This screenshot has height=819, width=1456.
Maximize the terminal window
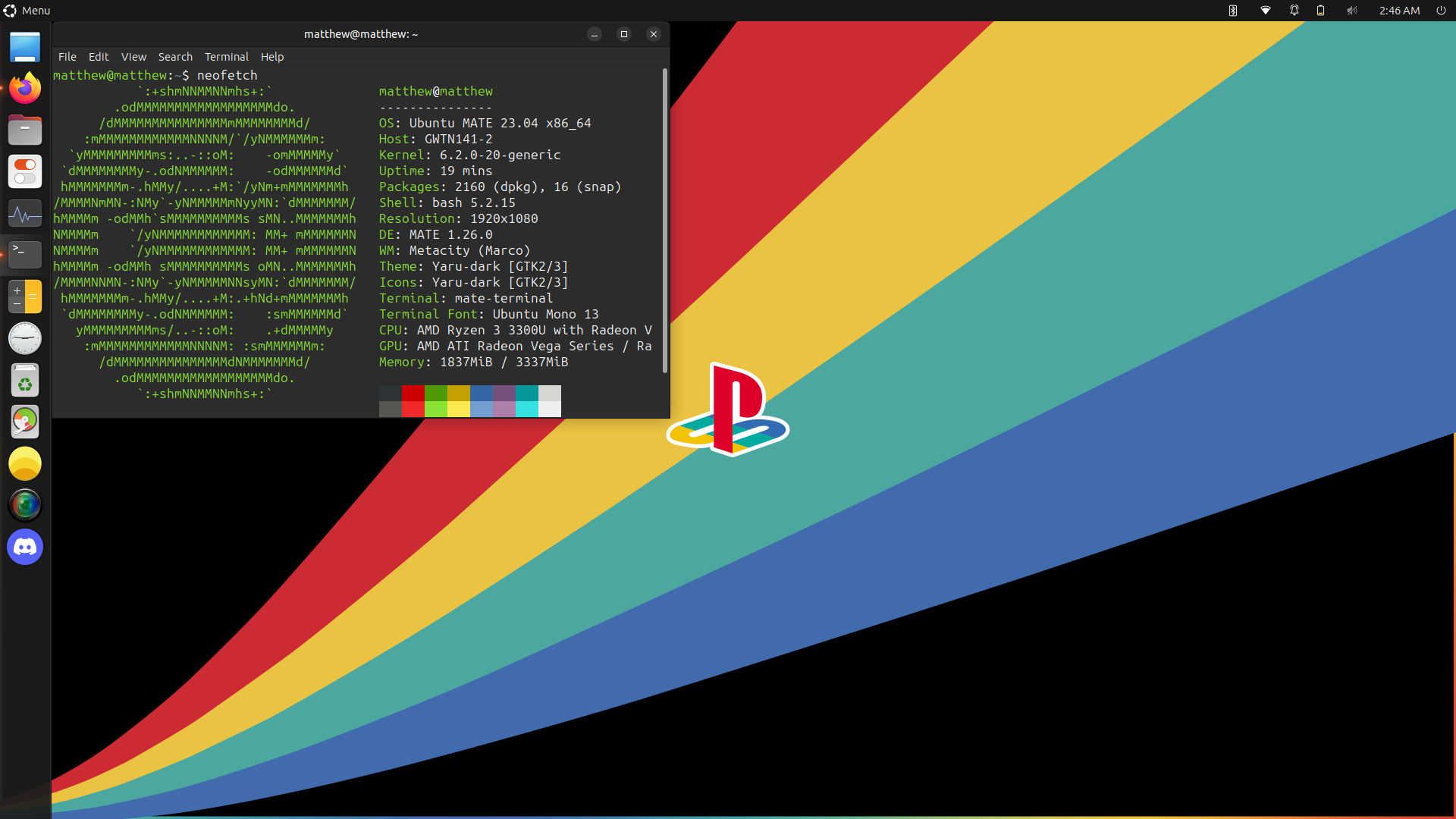tap(624, 34)
